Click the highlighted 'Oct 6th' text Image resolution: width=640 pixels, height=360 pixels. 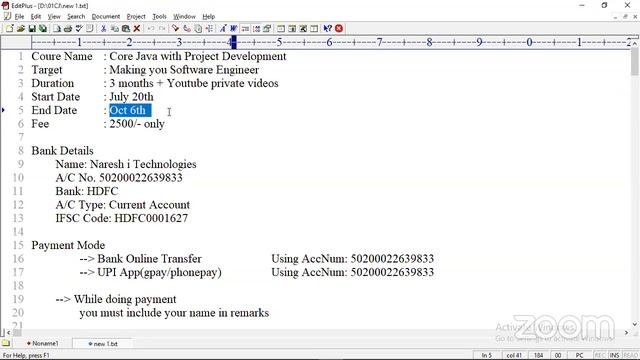point(130,110)
